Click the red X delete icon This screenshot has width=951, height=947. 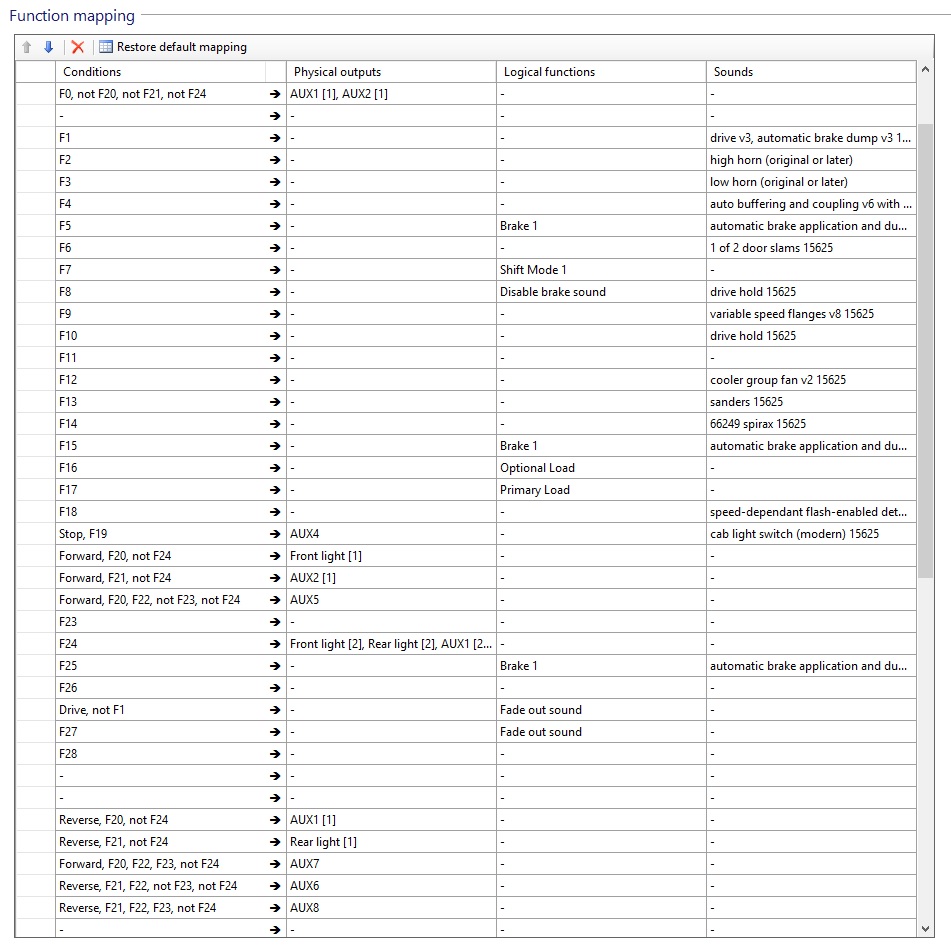point(77,47)
